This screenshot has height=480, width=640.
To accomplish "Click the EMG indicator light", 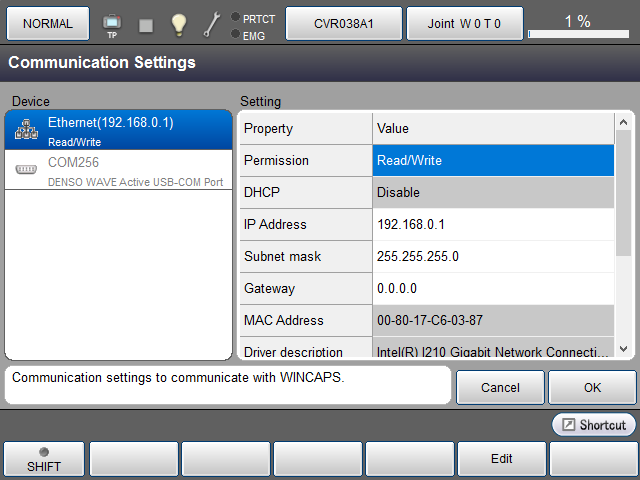I will pyautogui.click(x=235, y=35).
